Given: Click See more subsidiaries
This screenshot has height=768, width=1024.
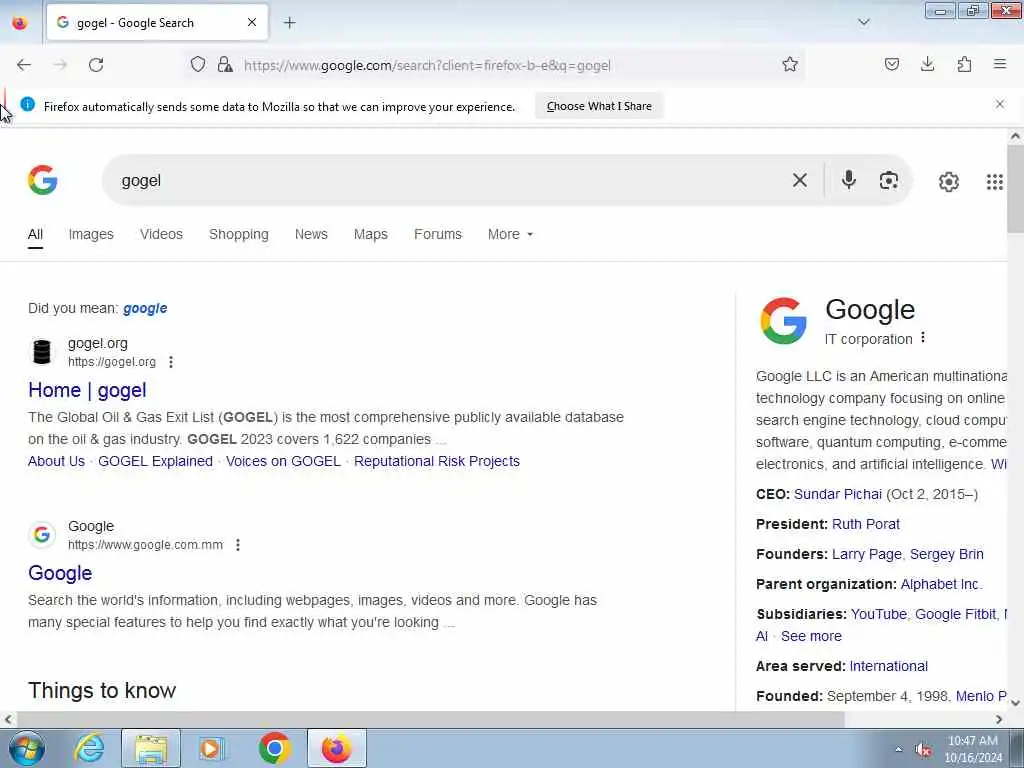Looking at the screenshot, I should (811, 637).
